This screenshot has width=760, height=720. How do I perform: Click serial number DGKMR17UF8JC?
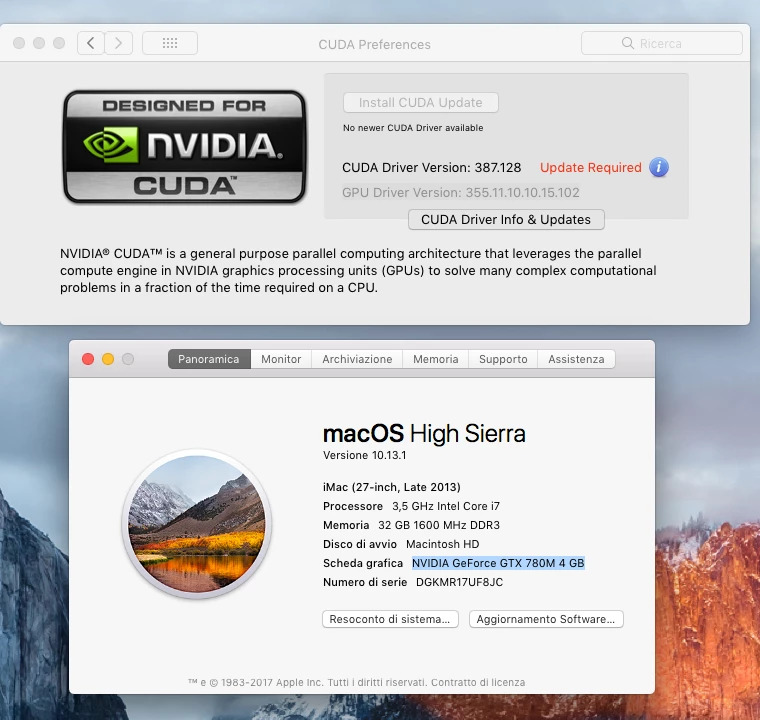pyautogui.click(x=459, y=582)
